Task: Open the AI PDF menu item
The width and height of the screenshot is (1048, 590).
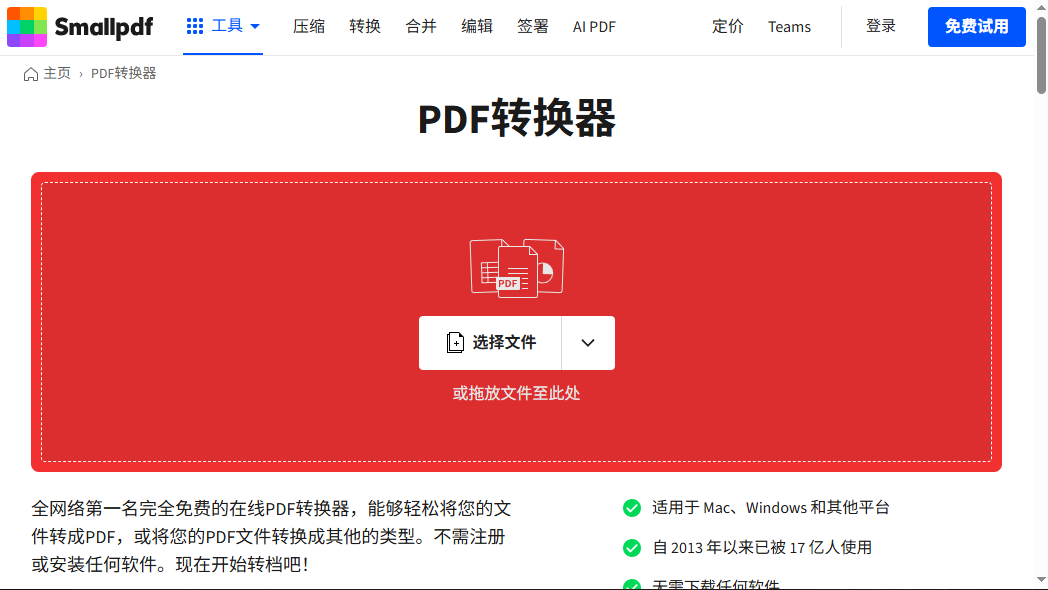Action: pos(594,27)
